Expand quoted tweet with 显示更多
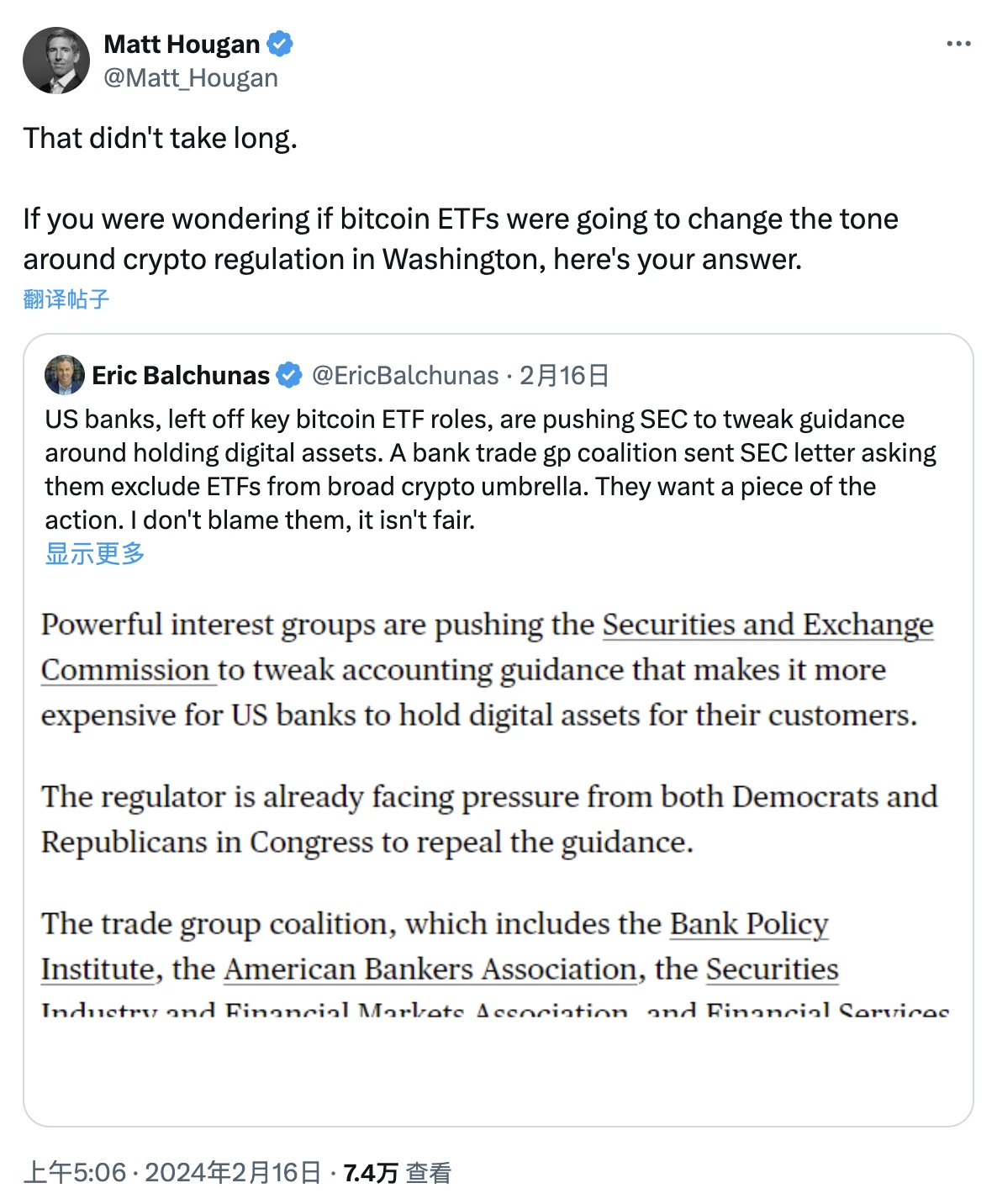The height and width of the screenshot is (1204, 997). pos(95,553)
